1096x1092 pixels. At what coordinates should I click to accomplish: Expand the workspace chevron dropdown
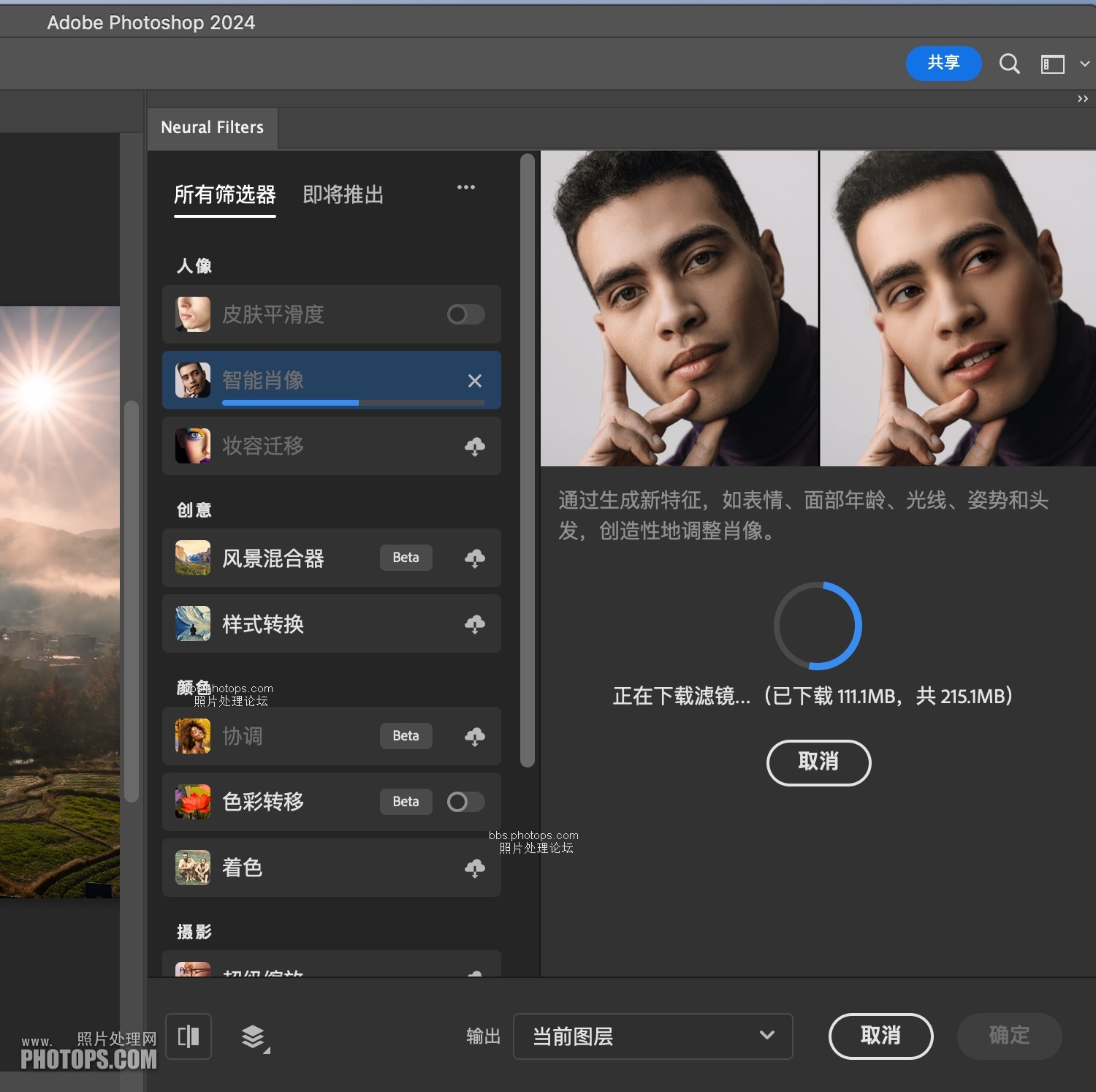[x=1084, y=64]
